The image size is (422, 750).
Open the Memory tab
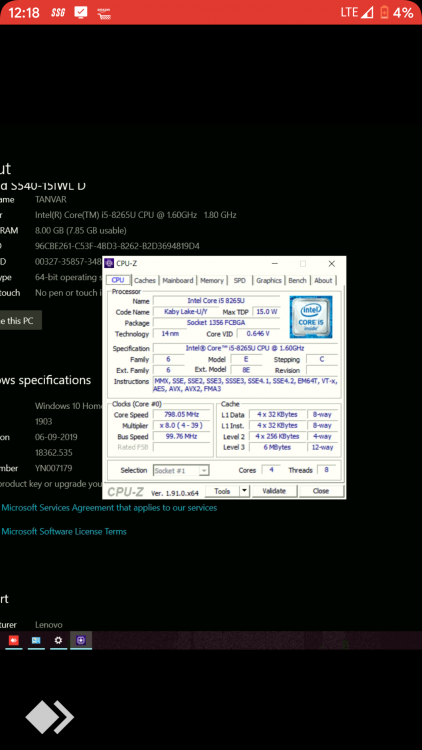coord(211,281)
